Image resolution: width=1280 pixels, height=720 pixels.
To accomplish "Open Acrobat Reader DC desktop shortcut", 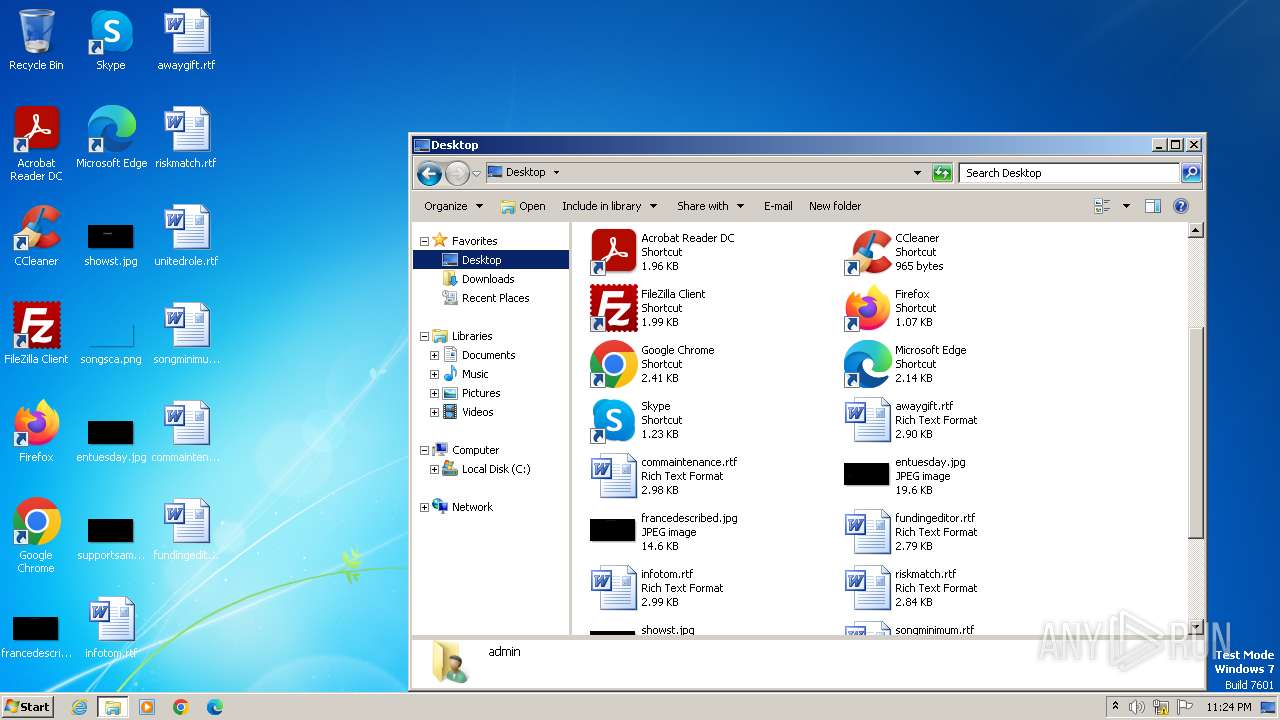I will click(x=36, y=144).
